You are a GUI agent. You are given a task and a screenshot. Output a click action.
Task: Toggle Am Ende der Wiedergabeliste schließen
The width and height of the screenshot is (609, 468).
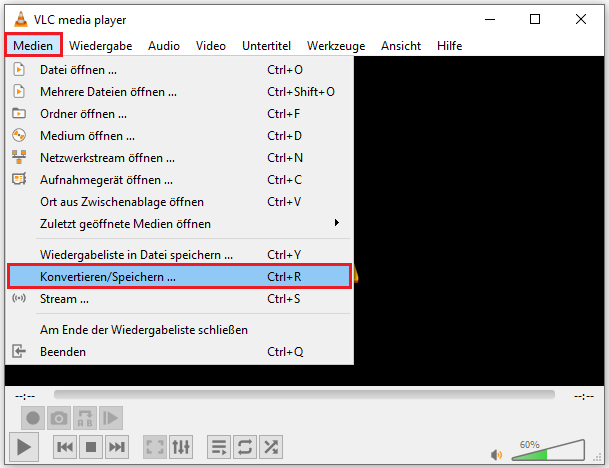179,330
